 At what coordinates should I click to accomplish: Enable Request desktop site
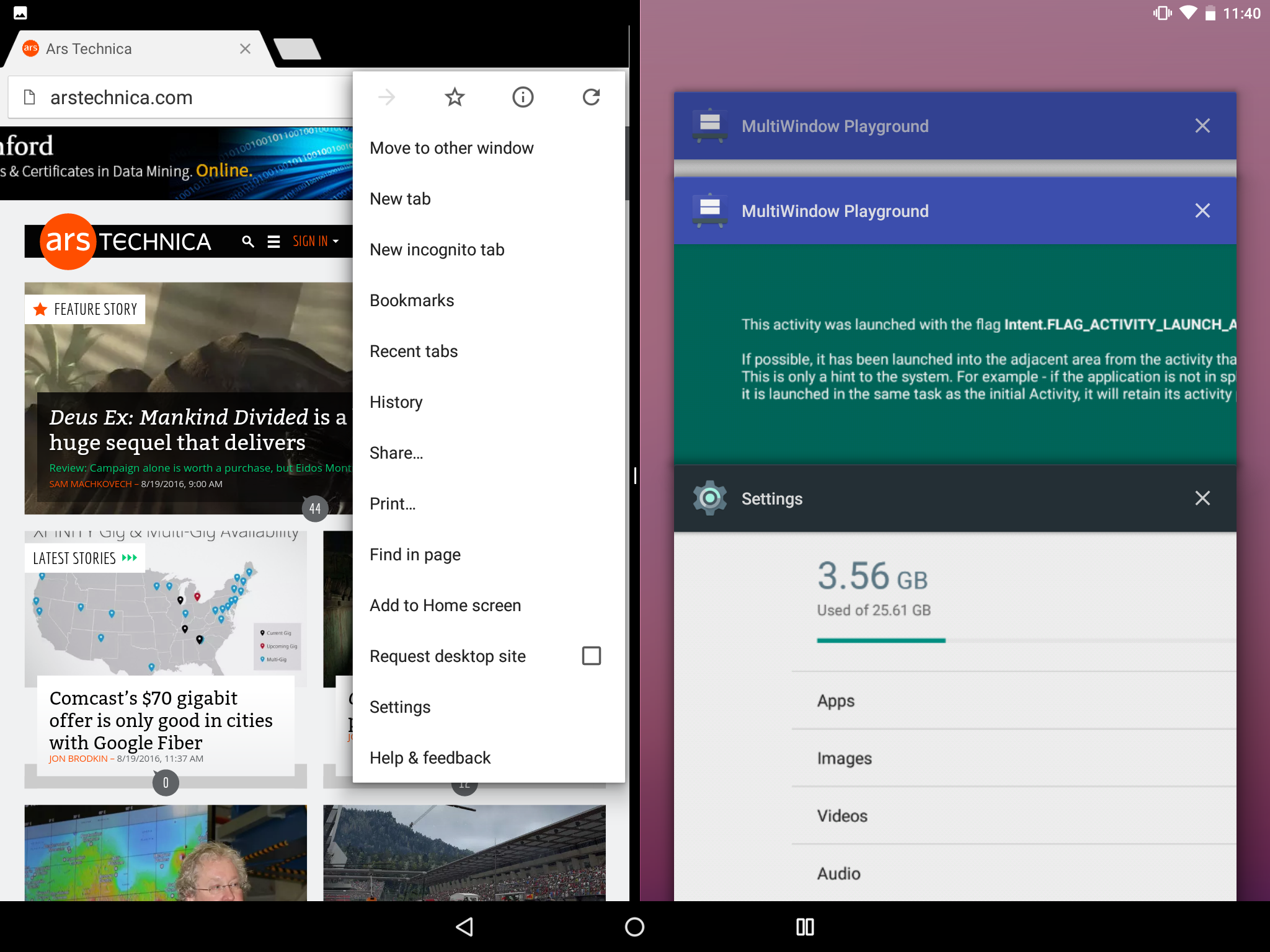591,655
